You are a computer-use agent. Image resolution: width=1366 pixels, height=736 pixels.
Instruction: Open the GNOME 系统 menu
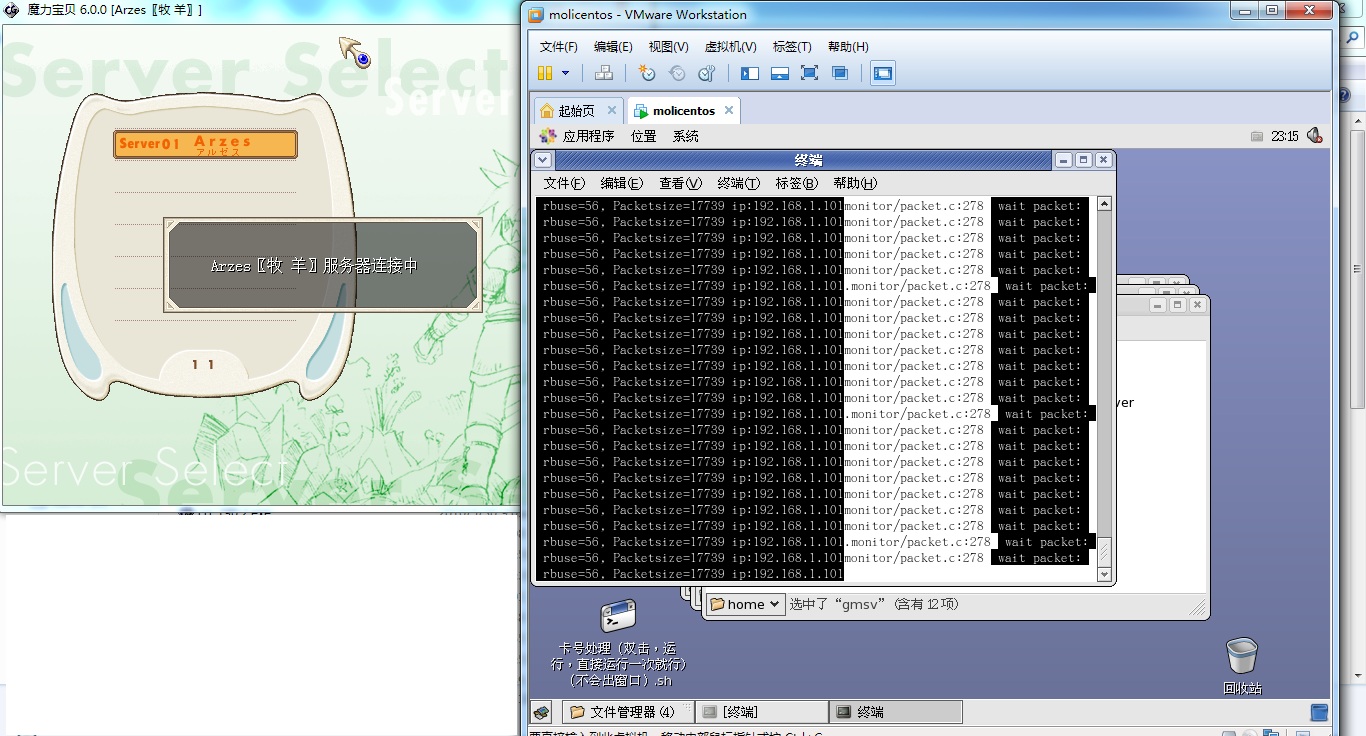[686, 136]
